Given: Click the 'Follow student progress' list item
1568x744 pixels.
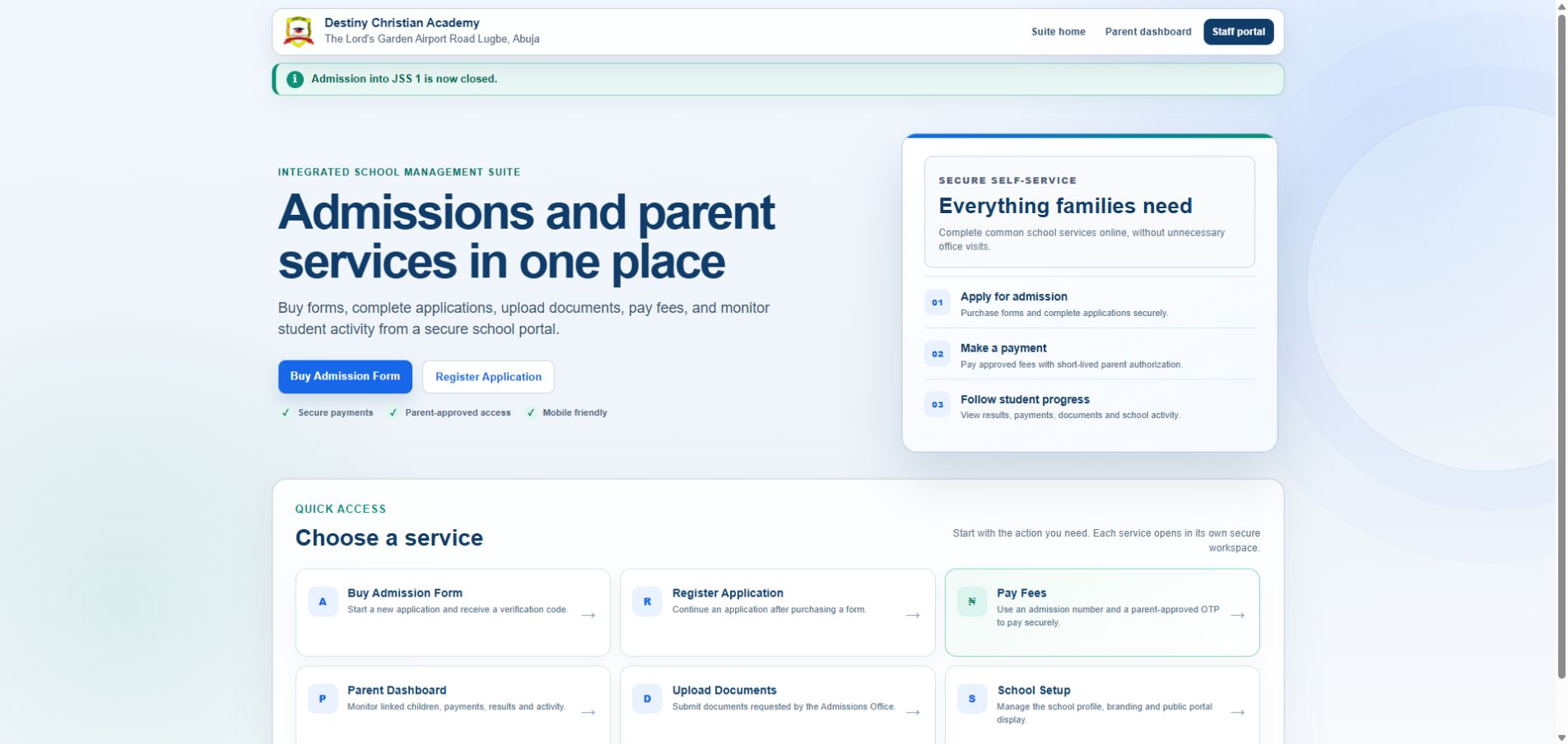Looking at the screenshot, I should click(1090, 405).
